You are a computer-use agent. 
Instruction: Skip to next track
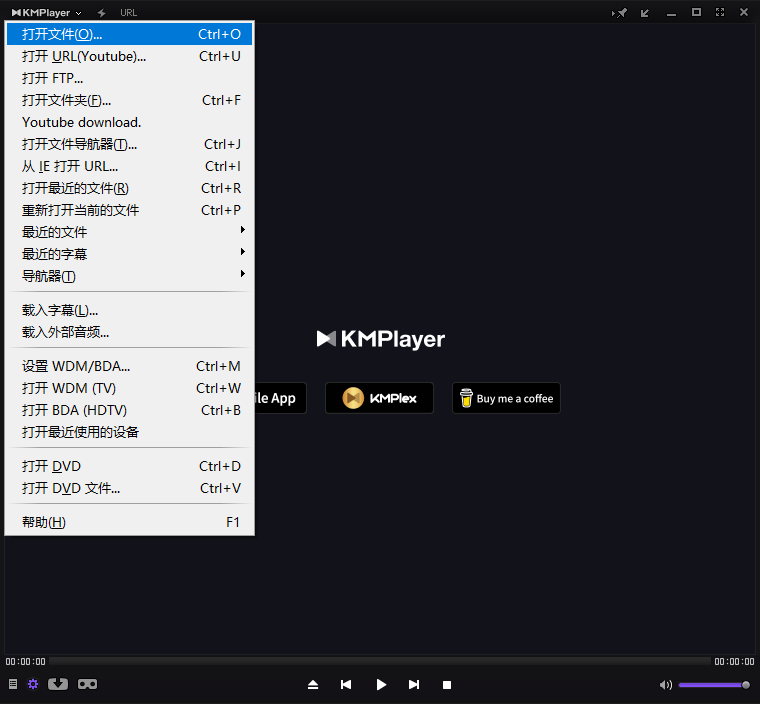pyautogui.click(x=413, y=685)
